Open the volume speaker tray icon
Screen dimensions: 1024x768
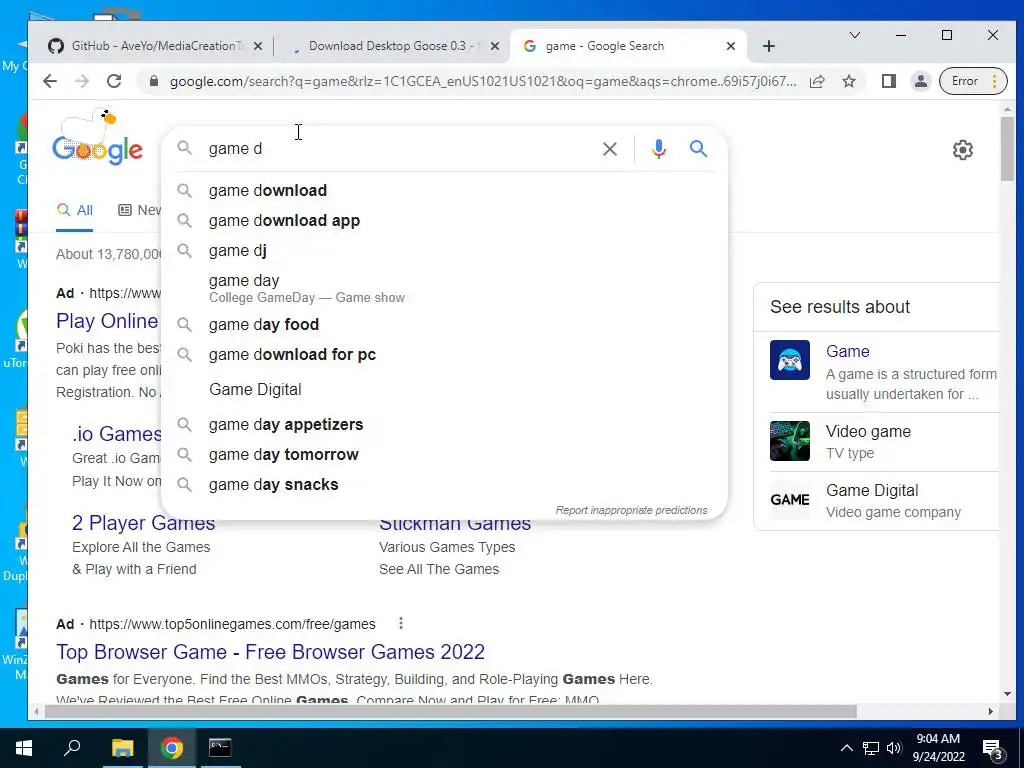[x=894, y=748]
